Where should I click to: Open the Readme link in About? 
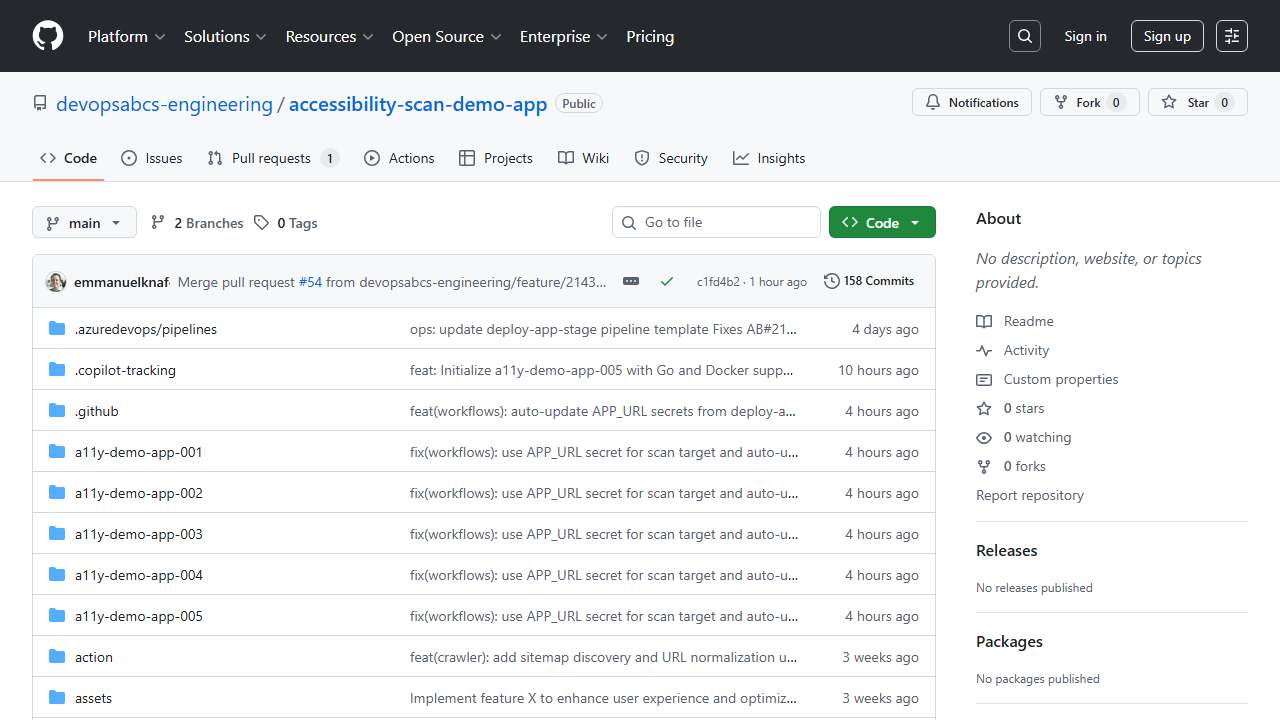pyautogui.click(x=1029, y=321)
